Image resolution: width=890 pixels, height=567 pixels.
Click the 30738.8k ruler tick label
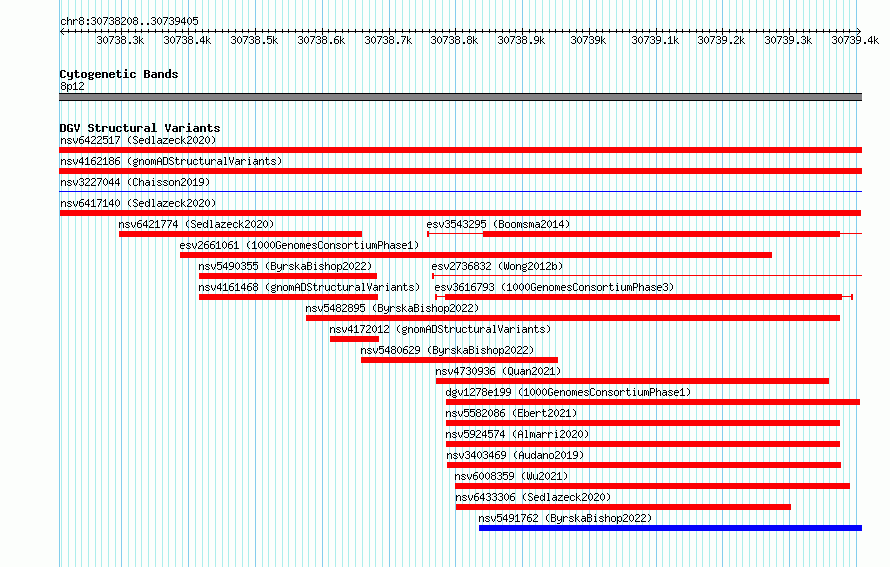pyautogui.click(x=454, y=40)
